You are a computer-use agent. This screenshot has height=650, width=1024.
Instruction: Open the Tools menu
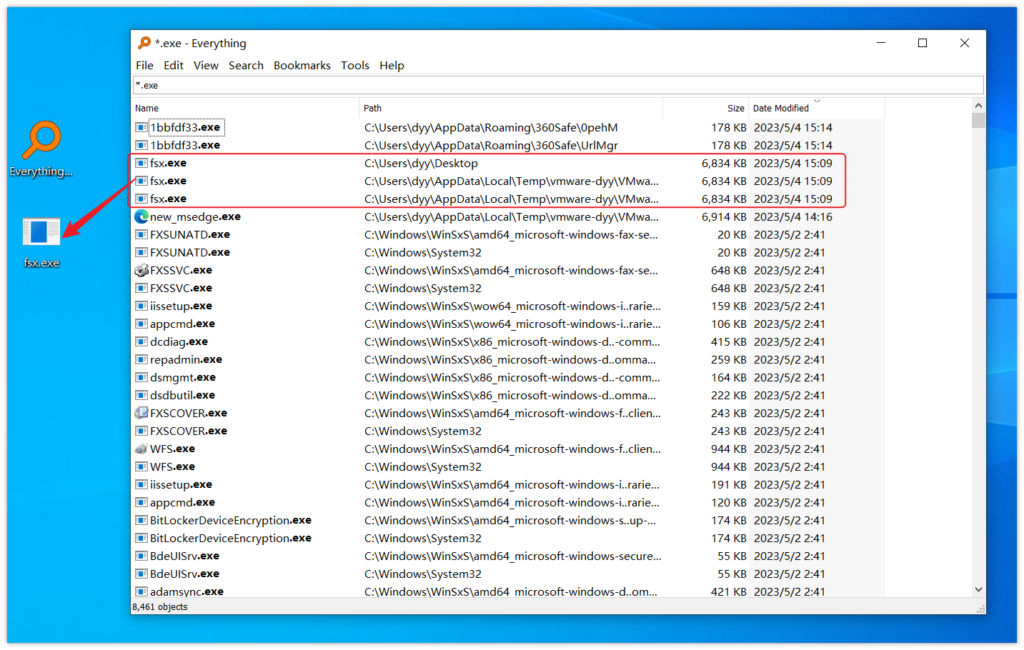[x=355, y=65]
